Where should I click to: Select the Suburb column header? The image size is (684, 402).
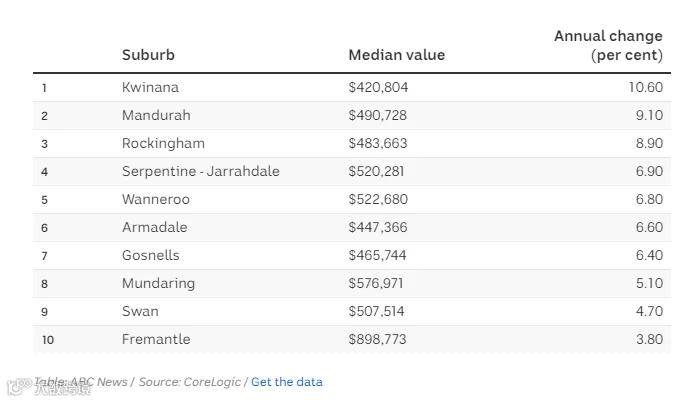coord(148,55)
